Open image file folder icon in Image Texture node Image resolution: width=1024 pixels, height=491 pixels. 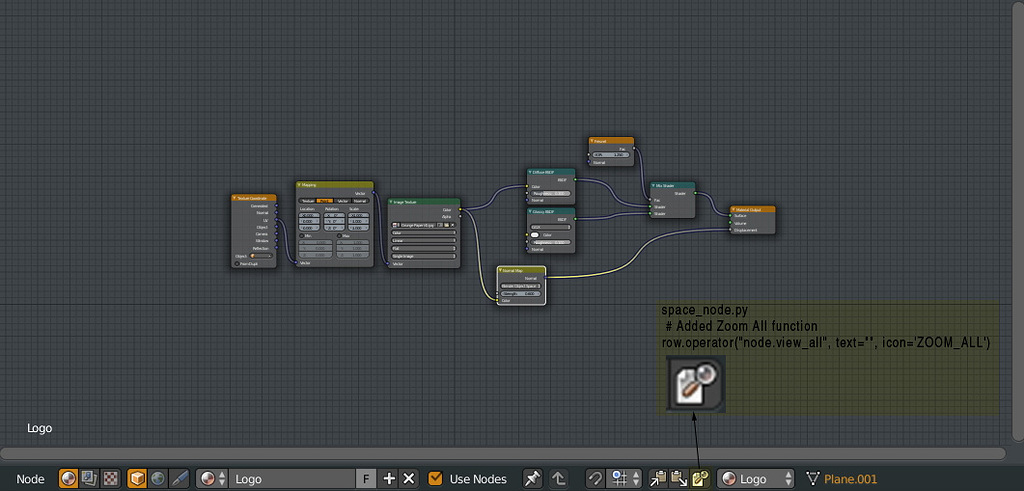click(x=447, y=225)
